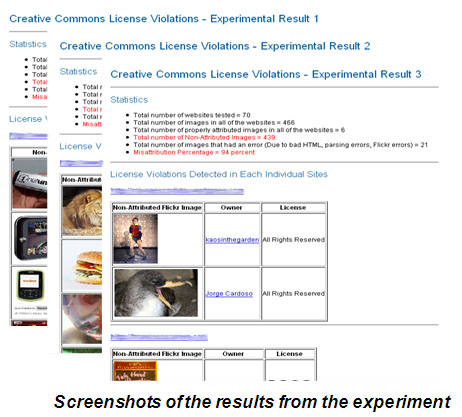Open the Jorge Cardoso owner link
The height and width of the screenshot is (417, 462).
pos(229,294)
